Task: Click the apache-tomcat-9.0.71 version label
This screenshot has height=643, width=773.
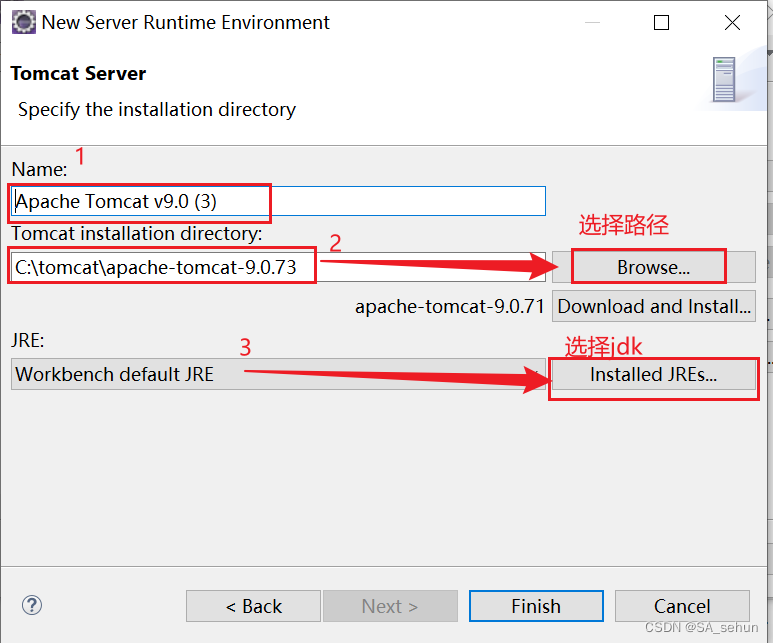Action: click(x=449, y=306)
